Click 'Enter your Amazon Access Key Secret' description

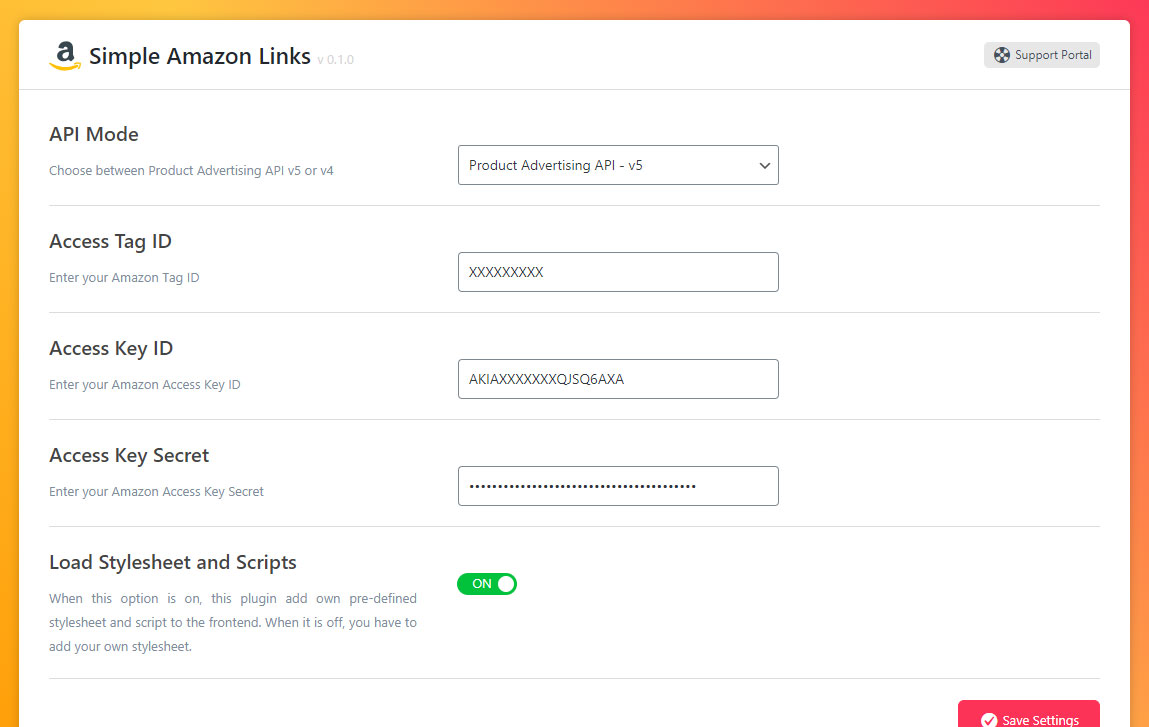[x=156, y=492]
